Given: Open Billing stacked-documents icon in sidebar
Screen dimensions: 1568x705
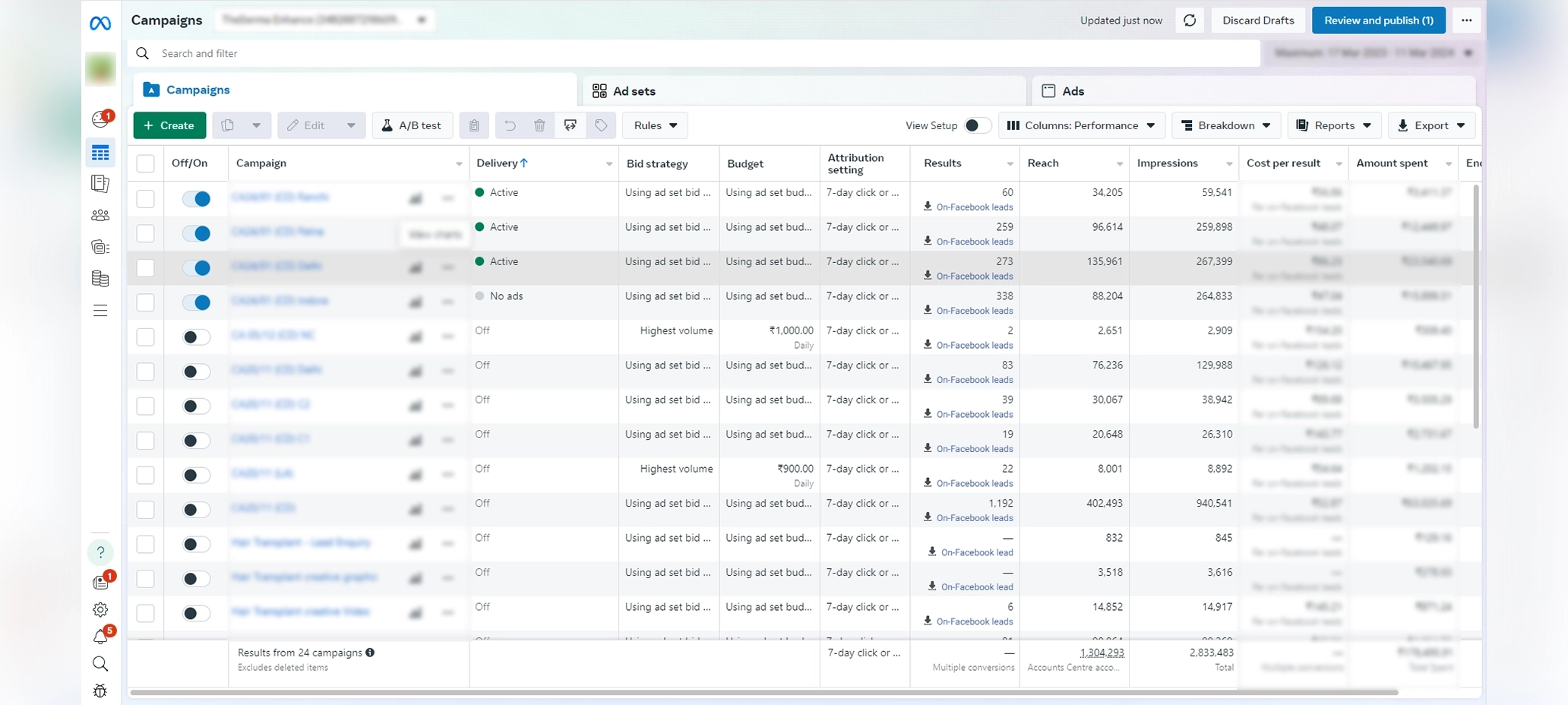Looking at the screenshot, I should pos(100,279).
